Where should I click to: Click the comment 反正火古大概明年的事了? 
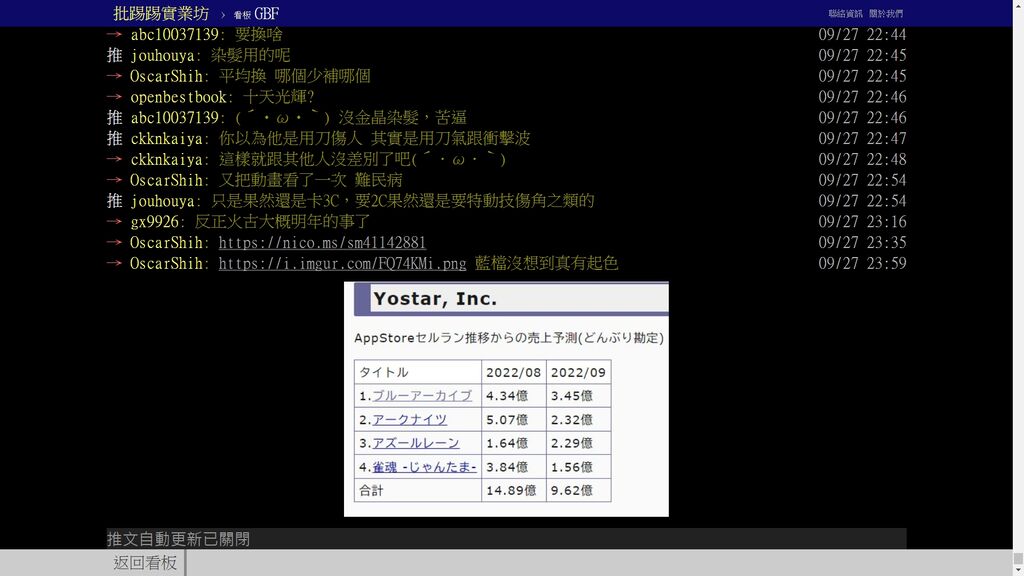[282, 221]
